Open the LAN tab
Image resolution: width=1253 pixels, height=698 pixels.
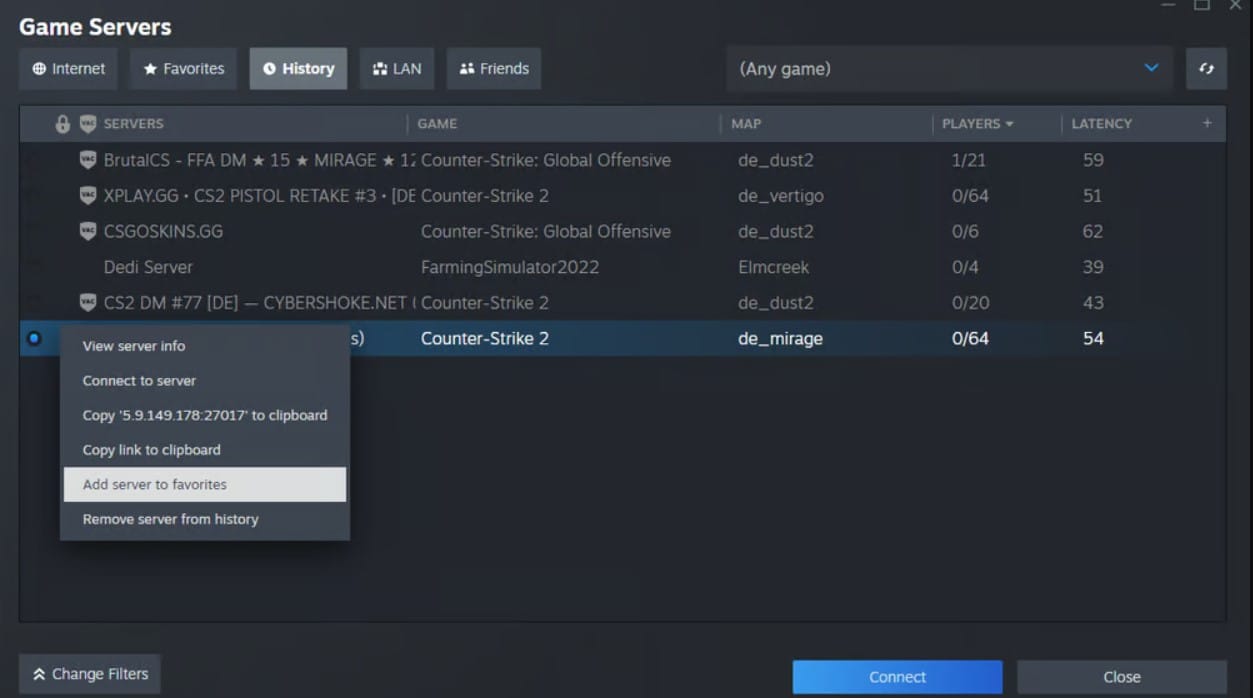tap(397, 69)
